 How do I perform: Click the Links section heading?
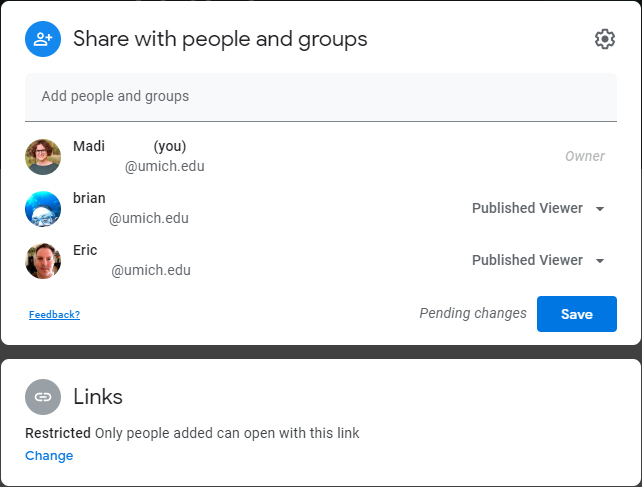tap(98, 396)
